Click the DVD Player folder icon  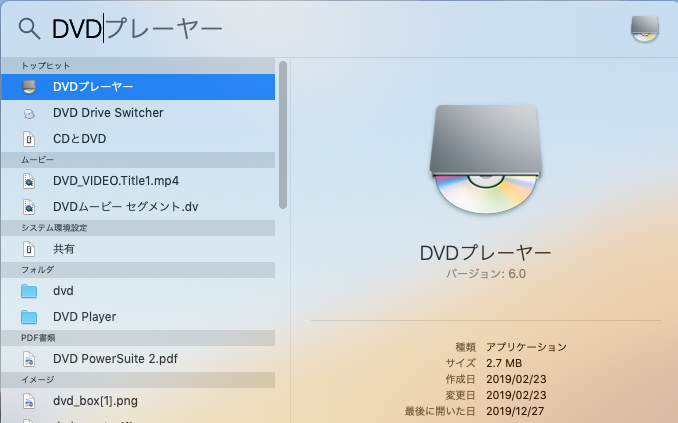click(x=29, y=317)
